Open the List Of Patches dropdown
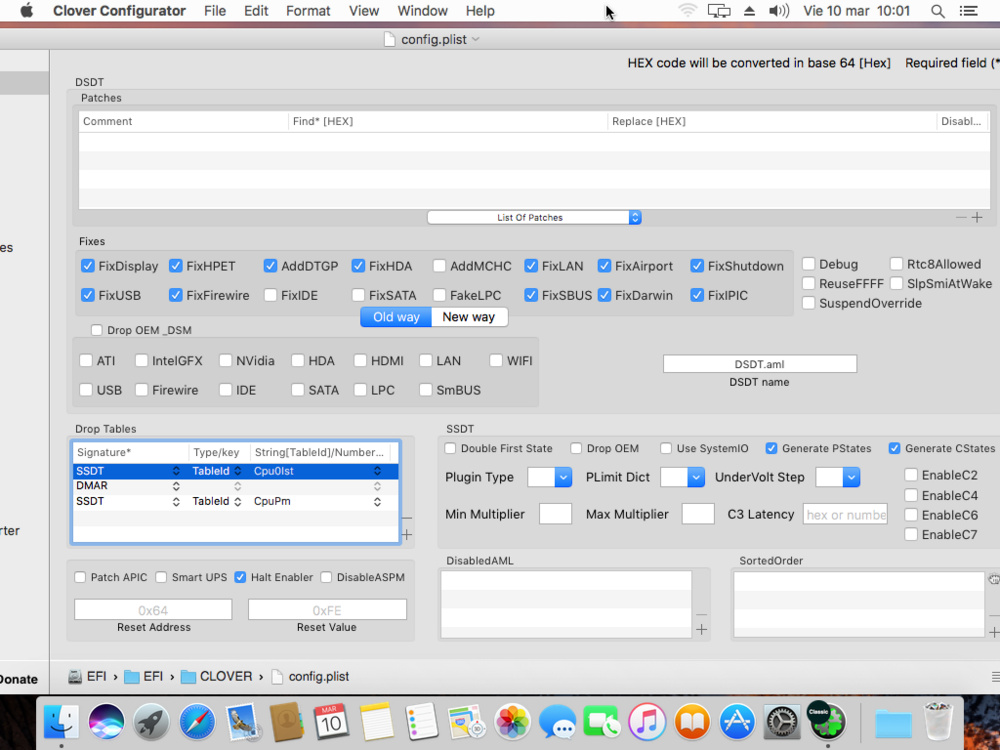The height and width of the screenshot is (750, 1000). [534, 217]
